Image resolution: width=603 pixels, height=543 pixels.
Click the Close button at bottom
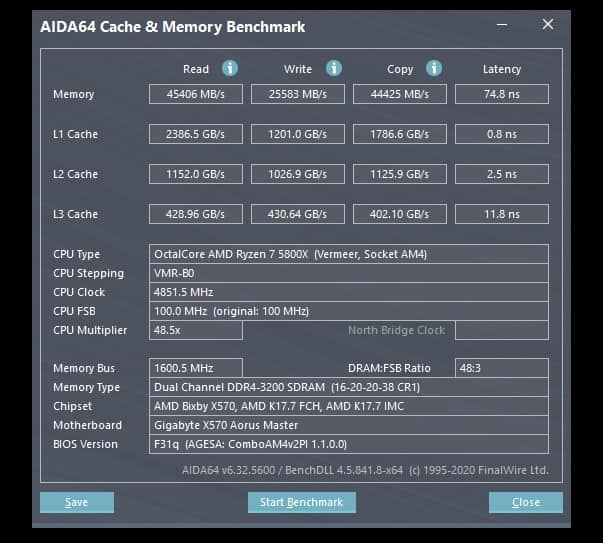(526, 502)
